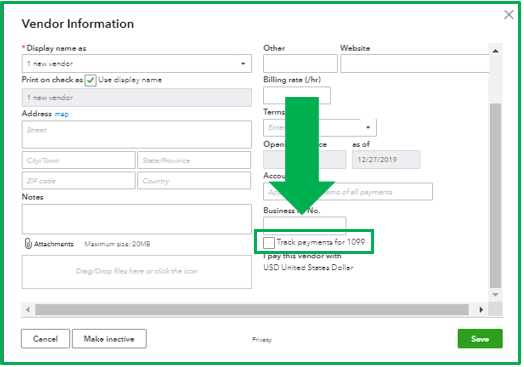Expand the Terms dropdown arrow
524x367 pixels.
pos(368,127)
